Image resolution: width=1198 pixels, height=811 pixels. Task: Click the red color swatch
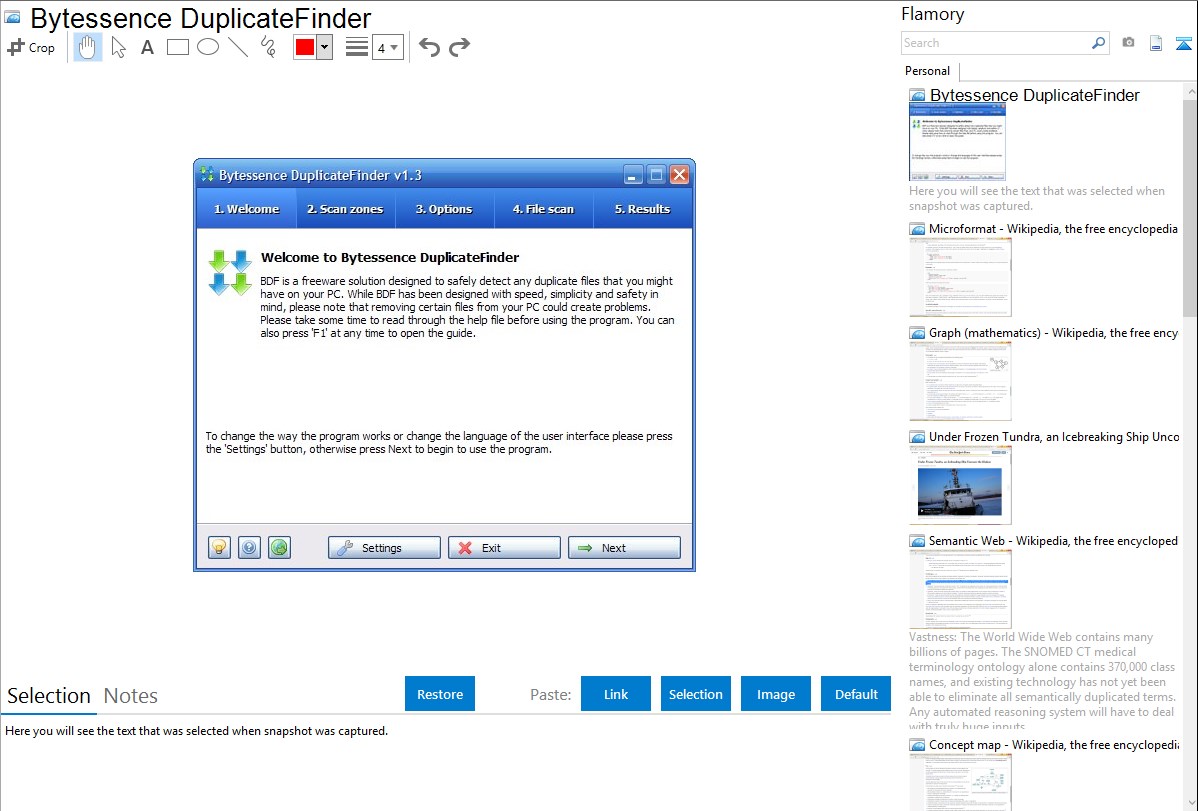tap(305, 47)
